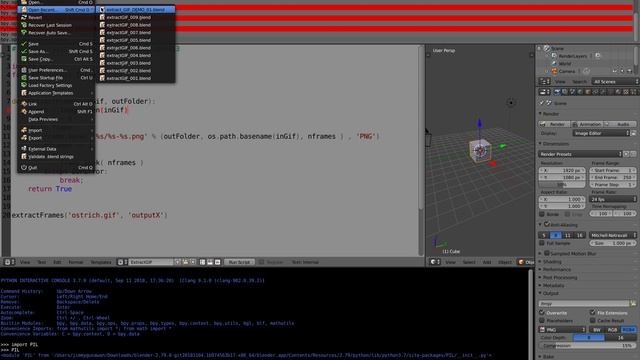Click the text datablock browse icon
Screen dimensions: 640x360
[x=122, y=262]
